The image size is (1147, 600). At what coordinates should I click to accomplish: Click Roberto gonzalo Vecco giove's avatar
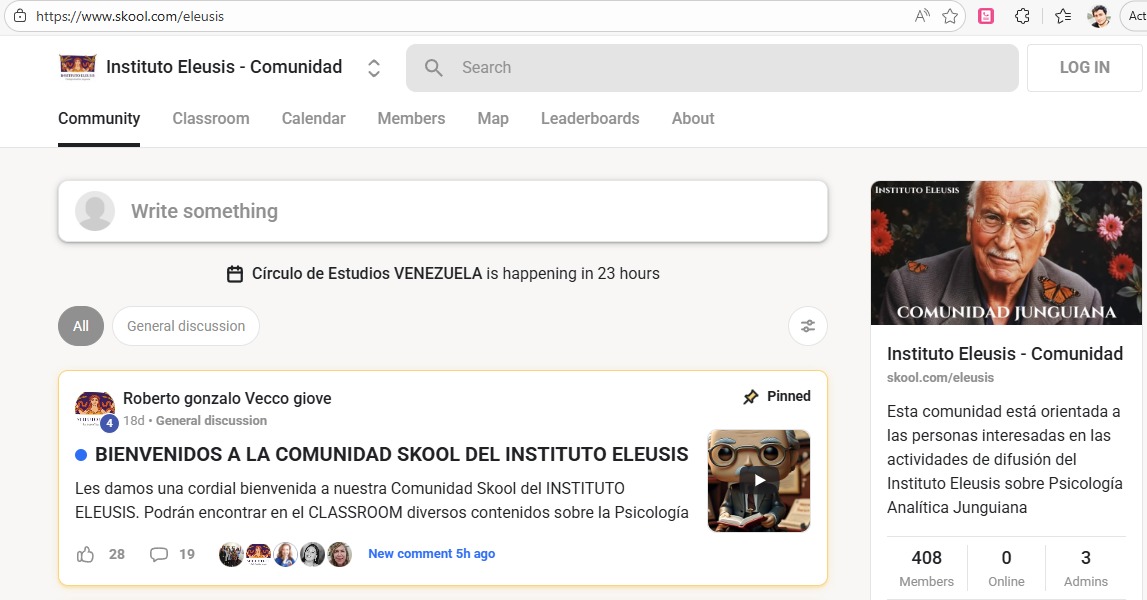coord(95,411)
